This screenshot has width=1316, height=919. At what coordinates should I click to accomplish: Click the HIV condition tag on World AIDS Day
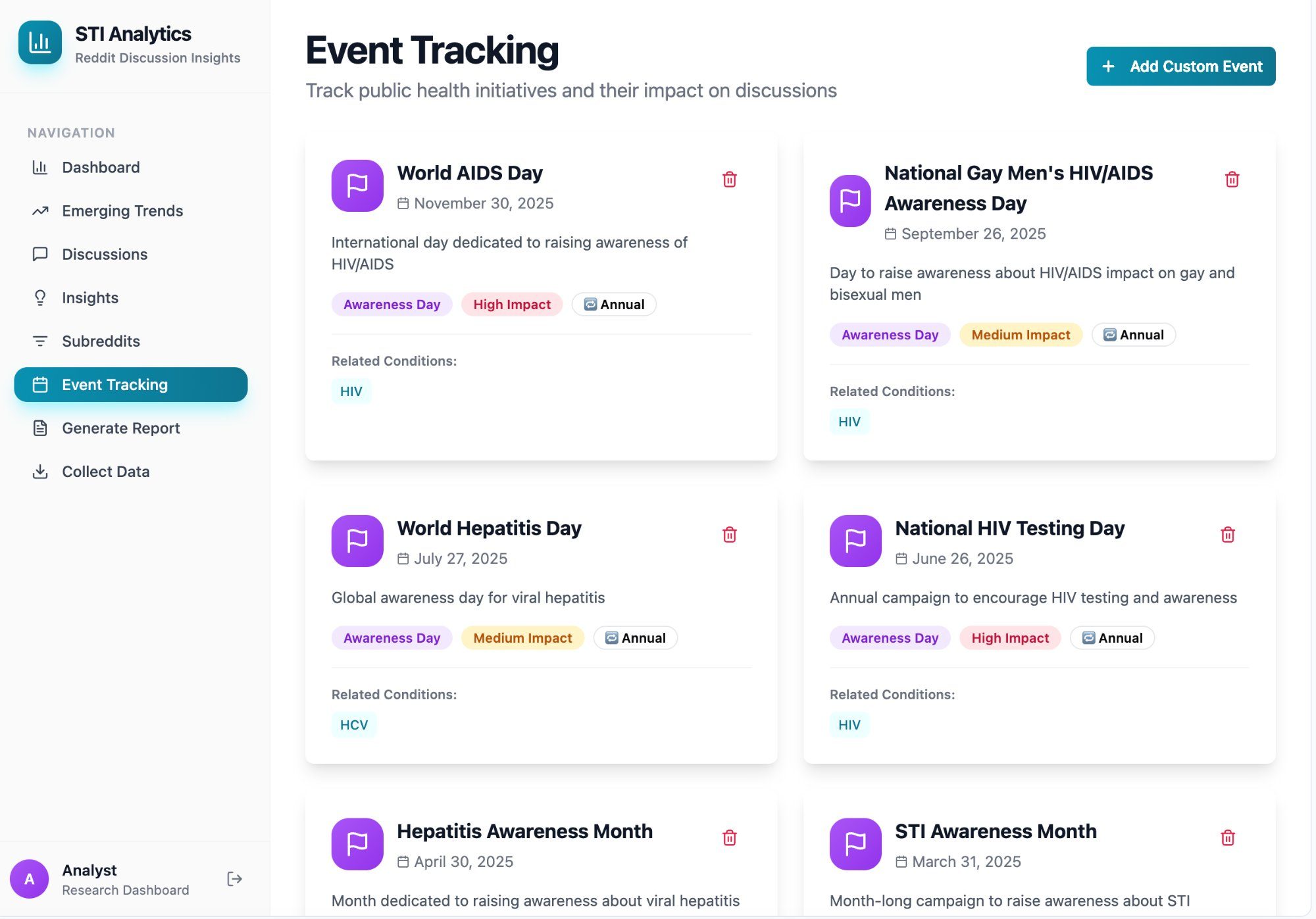coord(351,391)
